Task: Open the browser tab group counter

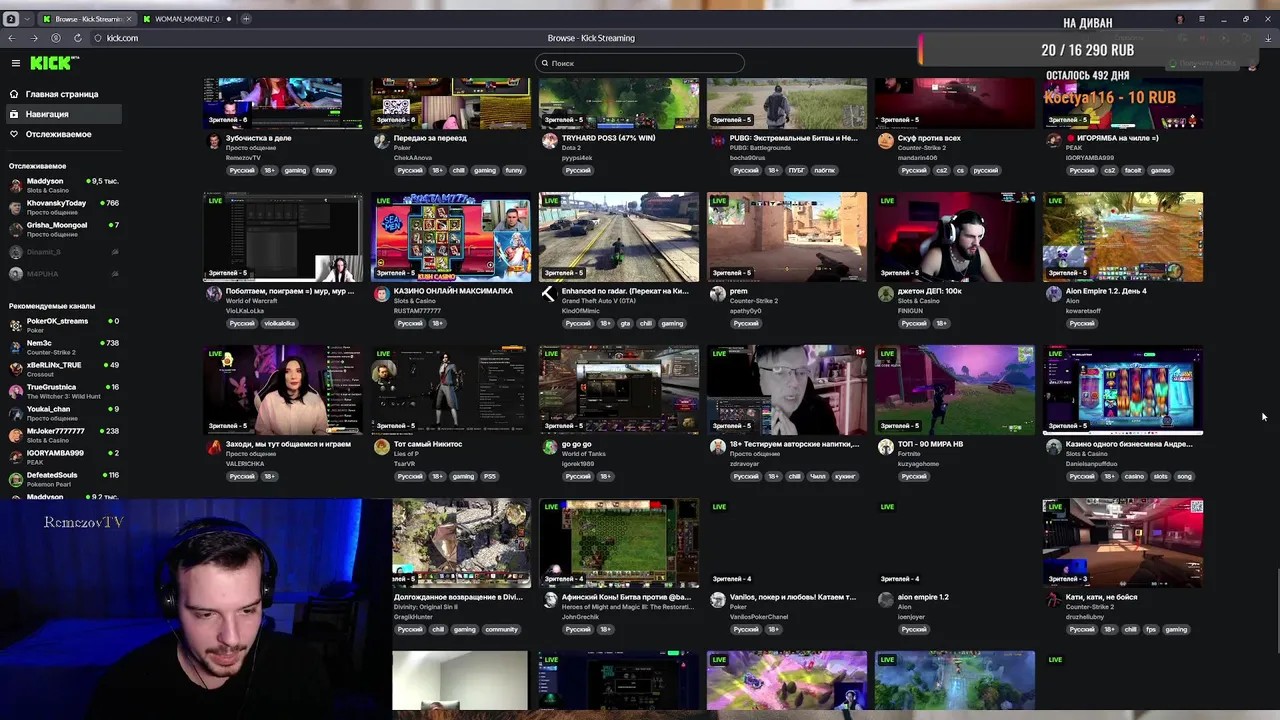Action: [11, 19]
